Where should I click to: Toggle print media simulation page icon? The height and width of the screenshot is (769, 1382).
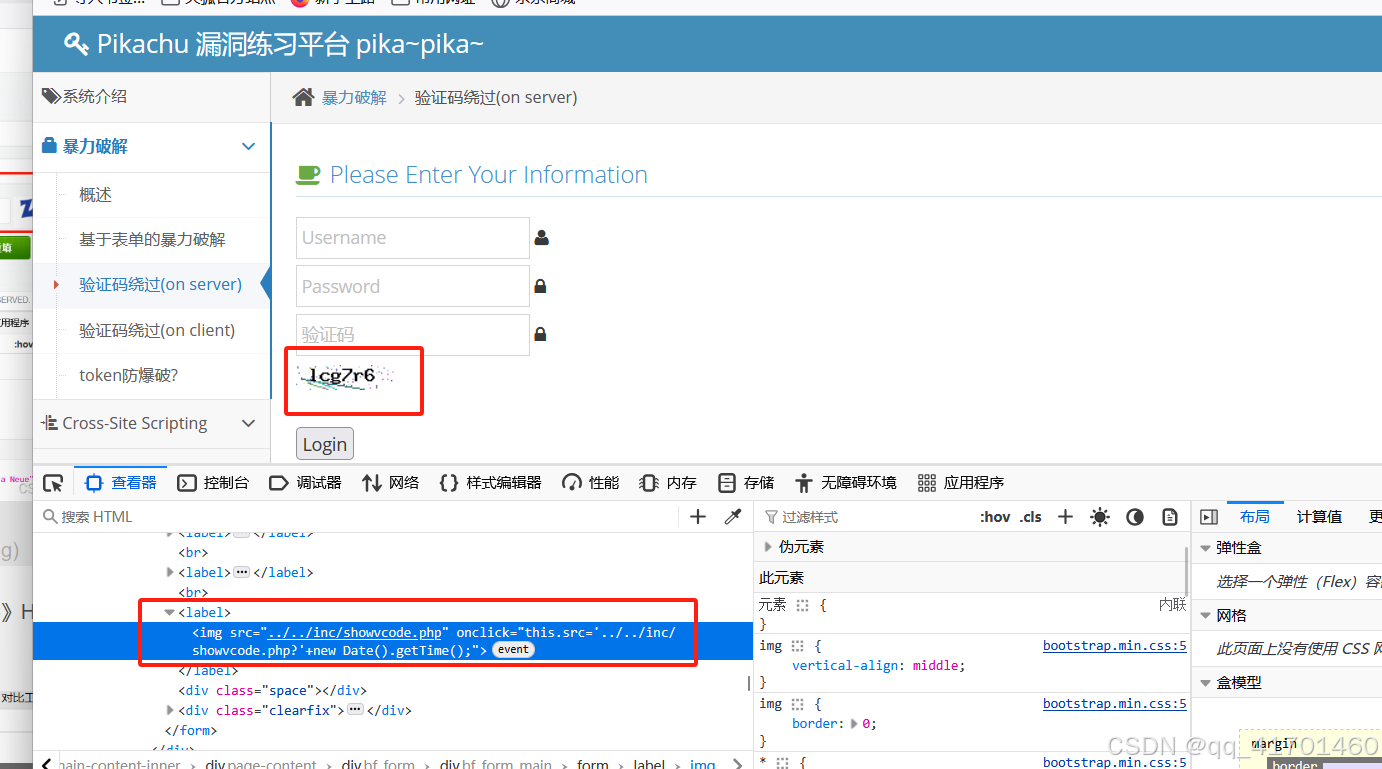[x=1170, y=517]
